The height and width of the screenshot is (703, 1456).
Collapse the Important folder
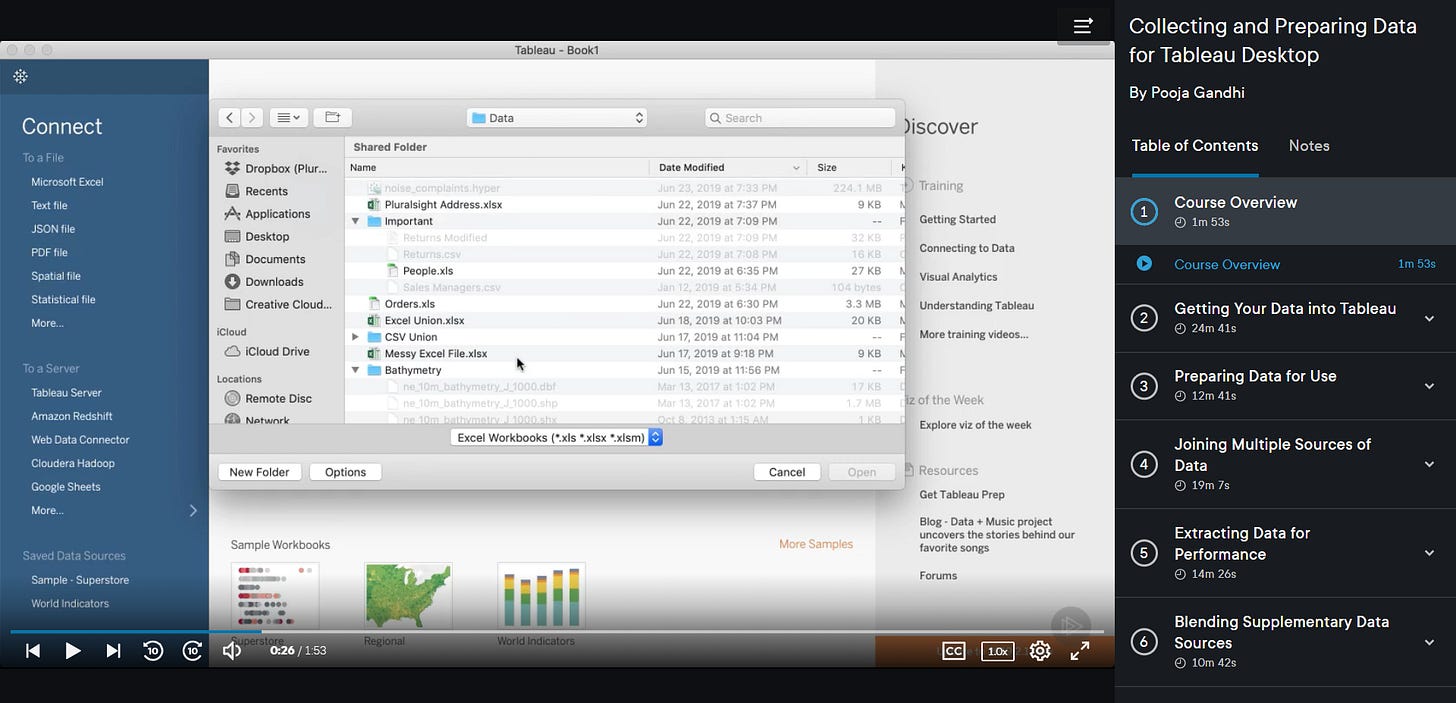pos(355,221)
